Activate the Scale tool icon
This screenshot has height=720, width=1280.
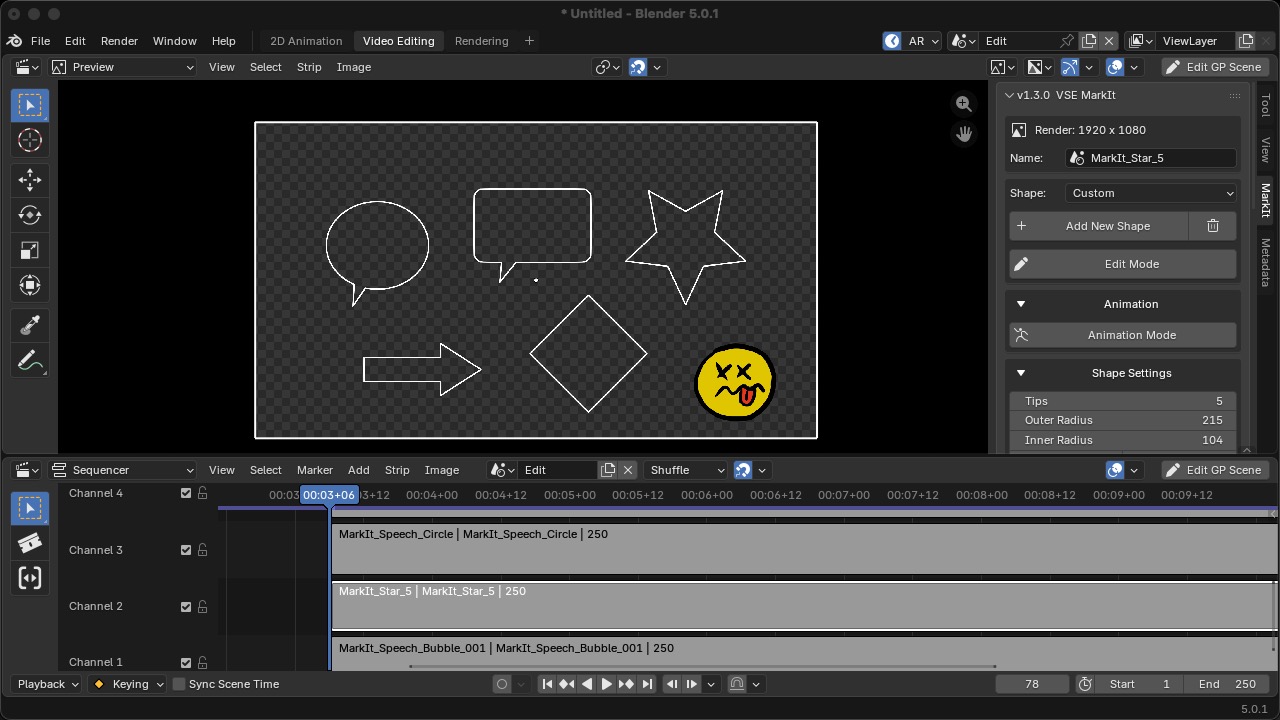pyautogui.click(x=30, y=250)
